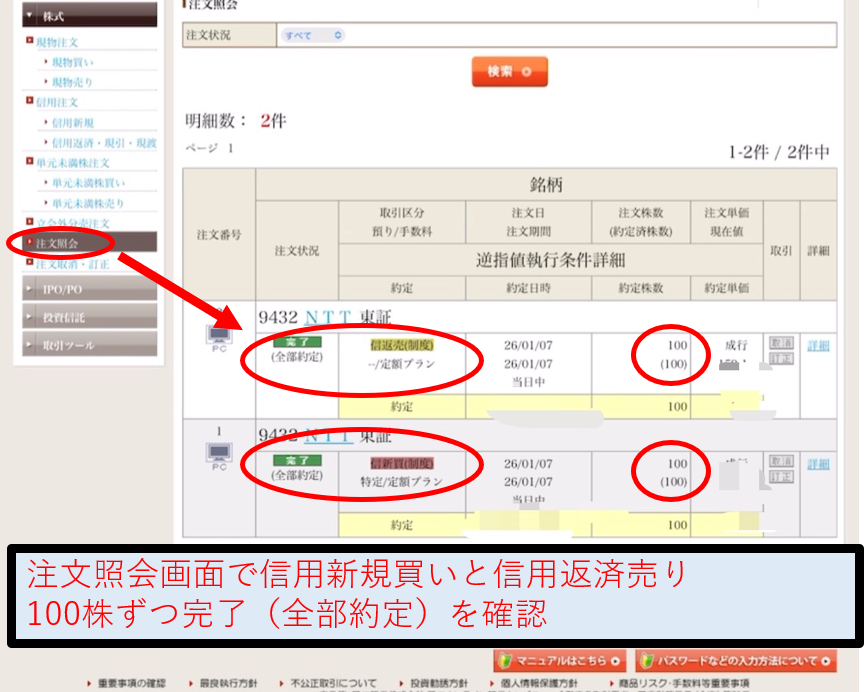This screenshot has width=864, height=692.
Task: Click the shield icon on パスワードなどの入力方法について button
Action: click(x=647, y=662)
